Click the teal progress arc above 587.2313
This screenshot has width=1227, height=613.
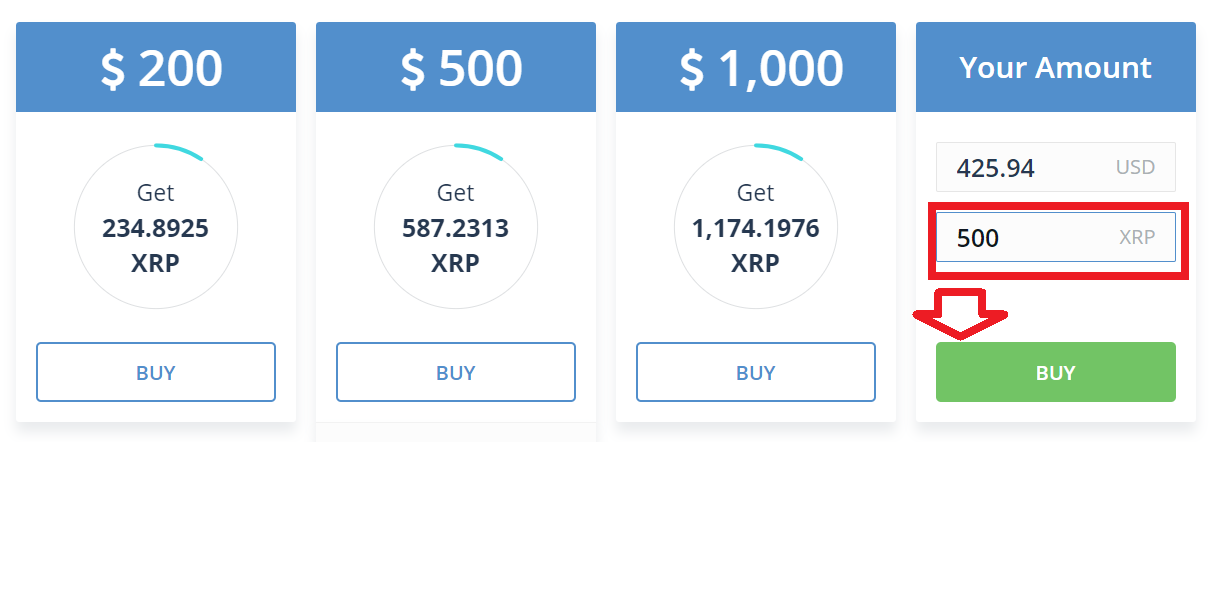point(479,151)
